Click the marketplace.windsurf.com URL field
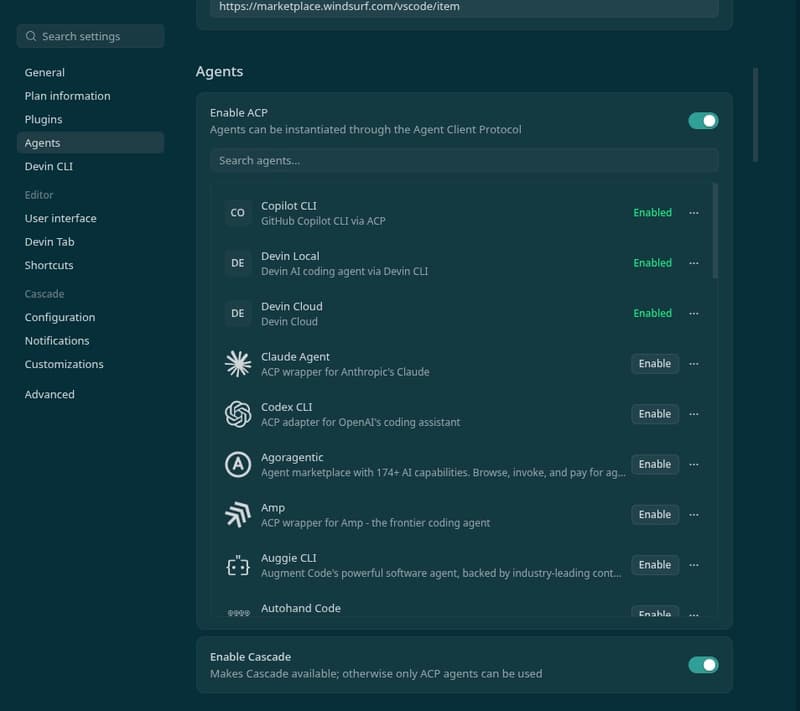 click(464, 8)
